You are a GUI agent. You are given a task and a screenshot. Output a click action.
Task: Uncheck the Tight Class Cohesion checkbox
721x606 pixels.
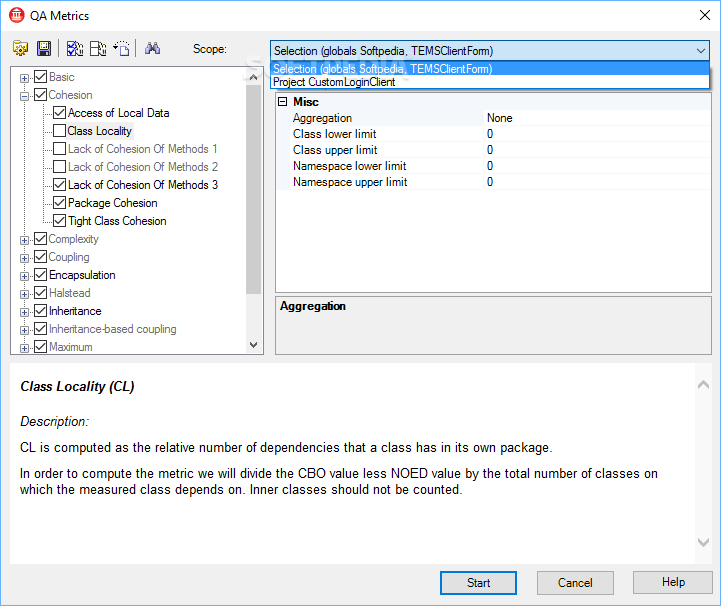coord(59,221)
